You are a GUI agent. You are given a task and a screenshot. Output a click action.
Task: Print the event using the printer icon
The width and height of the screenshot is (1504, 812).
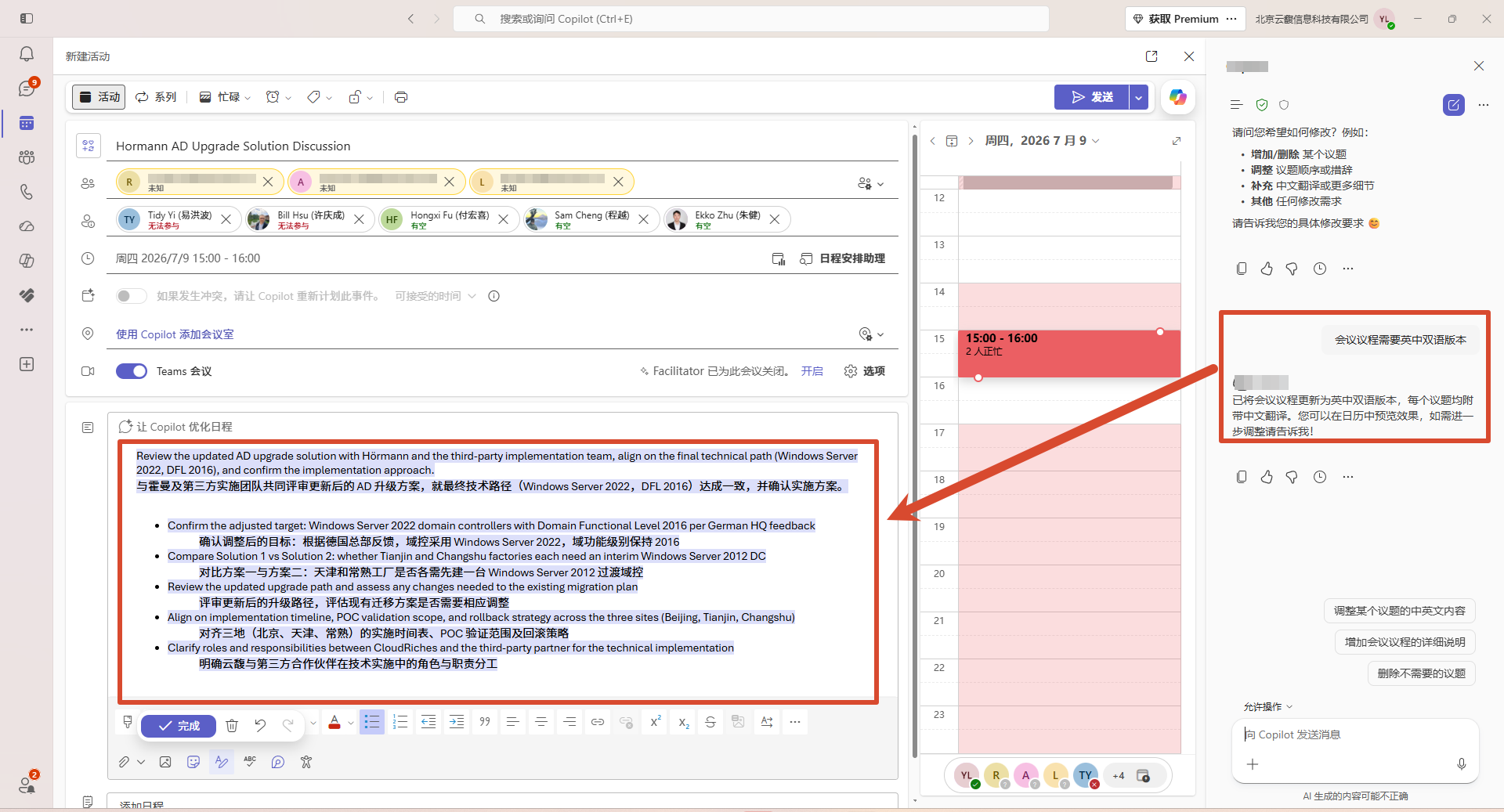pos(401,97)
